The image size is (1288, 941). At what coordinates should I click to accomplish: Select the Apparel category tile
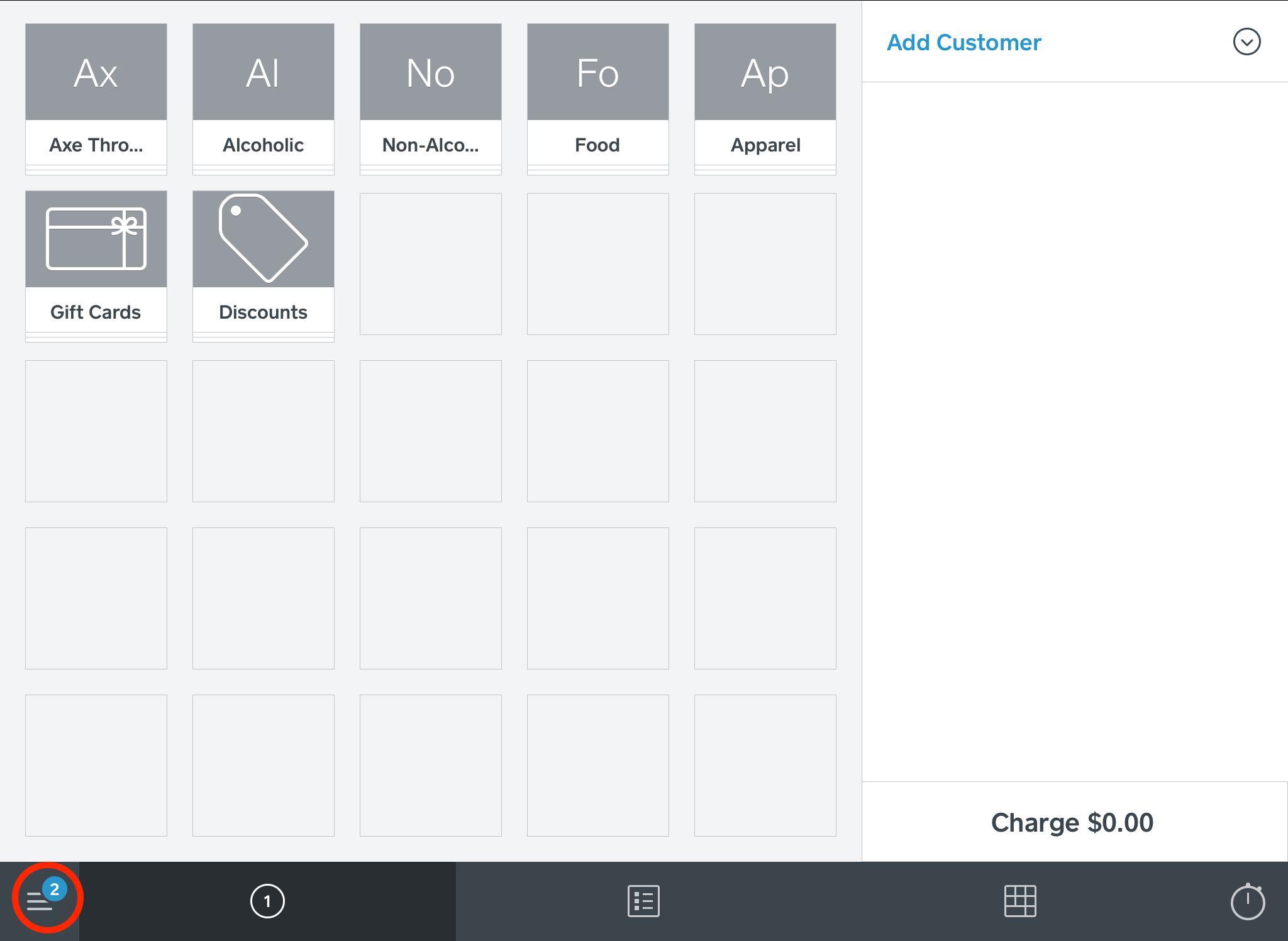coord(765,99)
